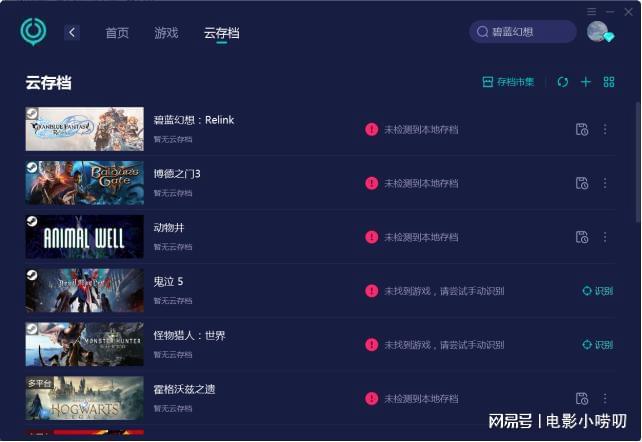This screenshot has height=442, width=642.
Task: Open 霍格沃兹之遗 thumbnail
Action: [x=85, y=398]
